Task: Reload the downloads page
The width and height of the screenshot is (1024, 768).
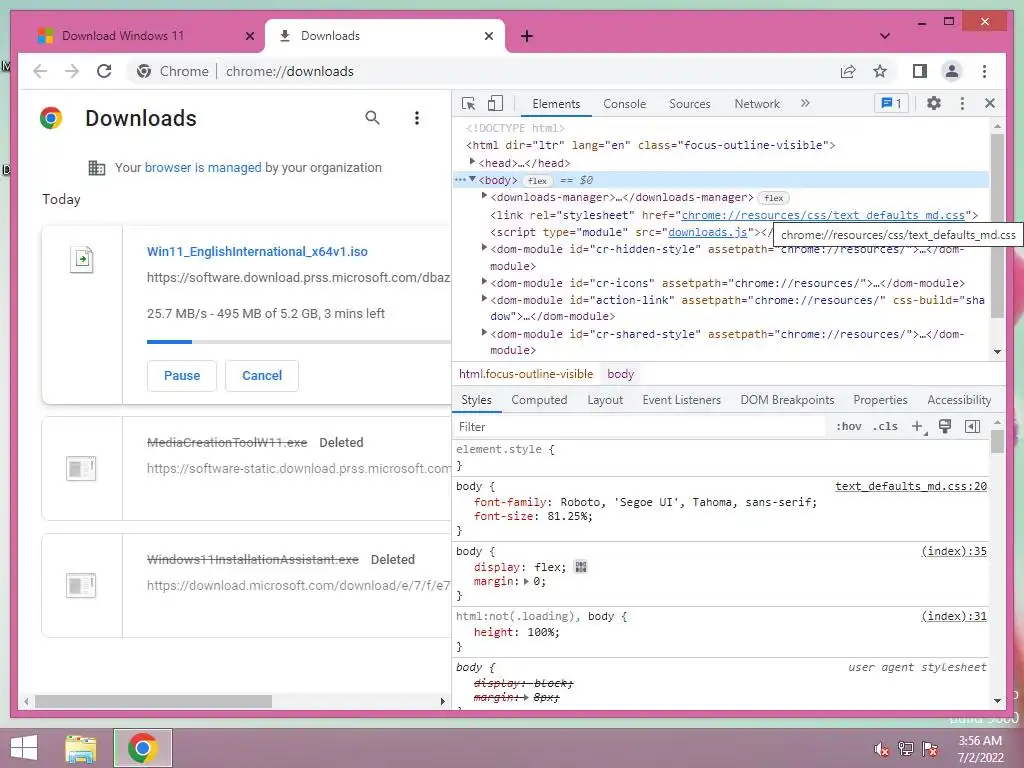Action: pos(104,71)
